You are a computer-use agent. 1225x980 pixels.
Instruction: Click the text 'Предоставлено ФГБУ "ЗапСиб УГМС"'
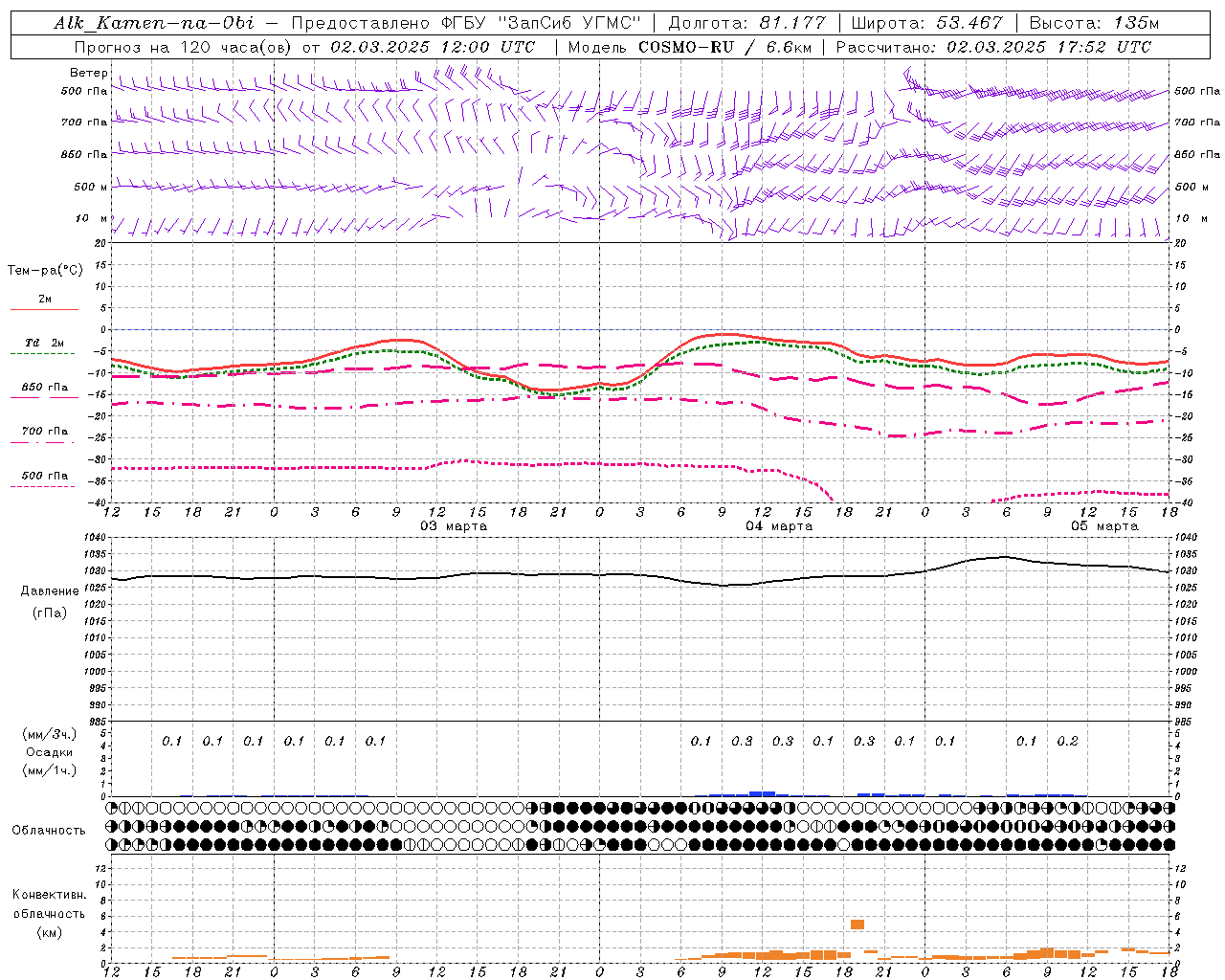click(x=465, y=24)
